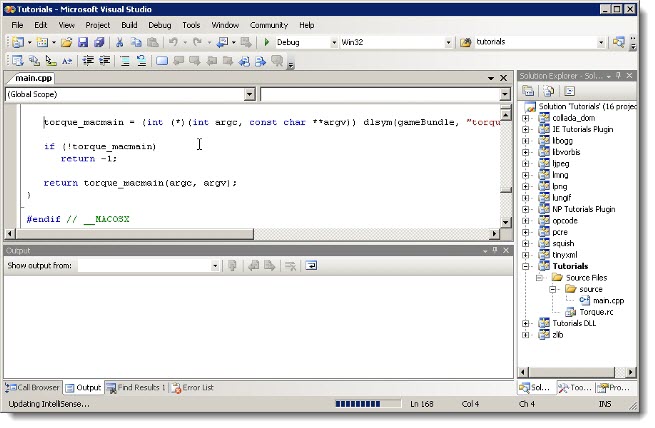Image resolution: width=655 pixels, height=428 pixels.
Task: Click the IntelliSense progress bar in status bar
Action: click(x=368, y=404)
